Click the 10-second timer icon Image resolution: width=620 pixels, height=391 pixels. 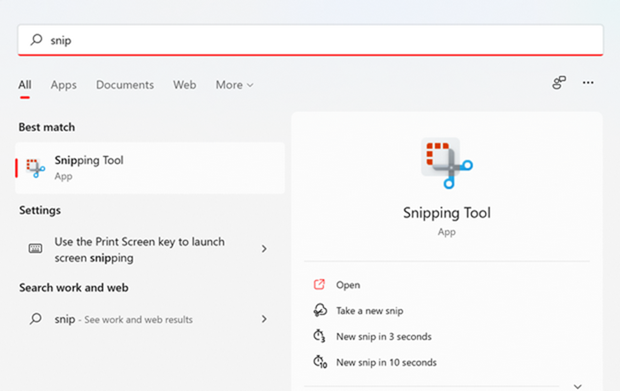[x=320, y=362]
